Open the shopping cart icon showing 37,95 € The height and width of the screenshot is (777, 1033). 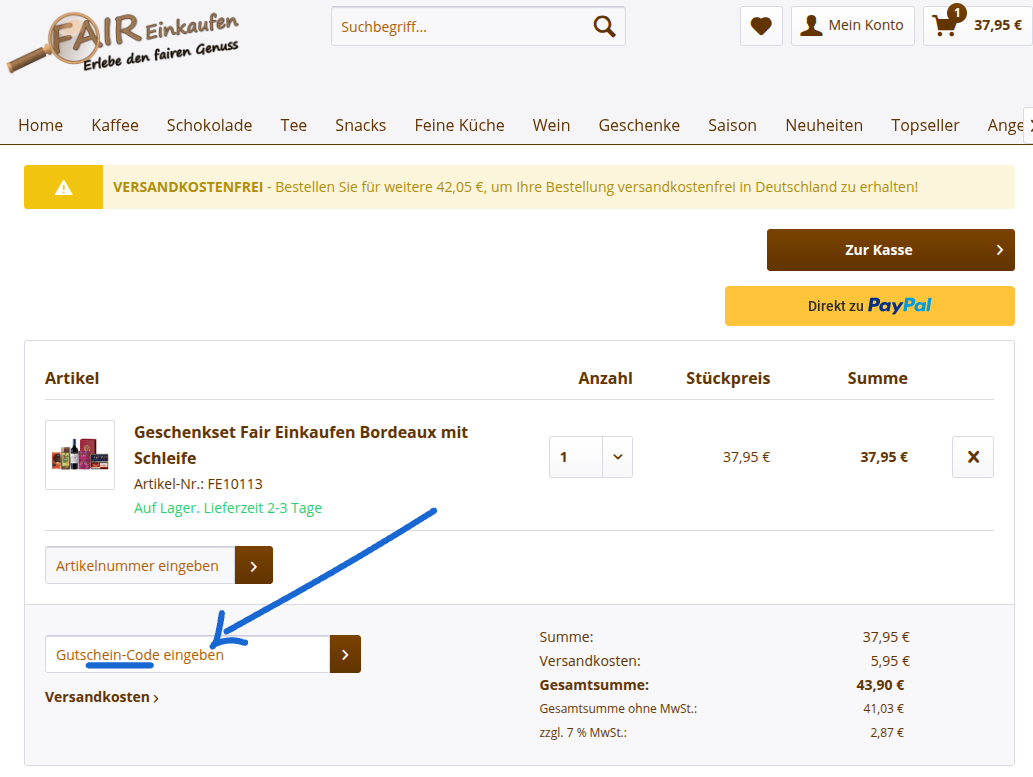pyautogui.click(x=944, y=26)
